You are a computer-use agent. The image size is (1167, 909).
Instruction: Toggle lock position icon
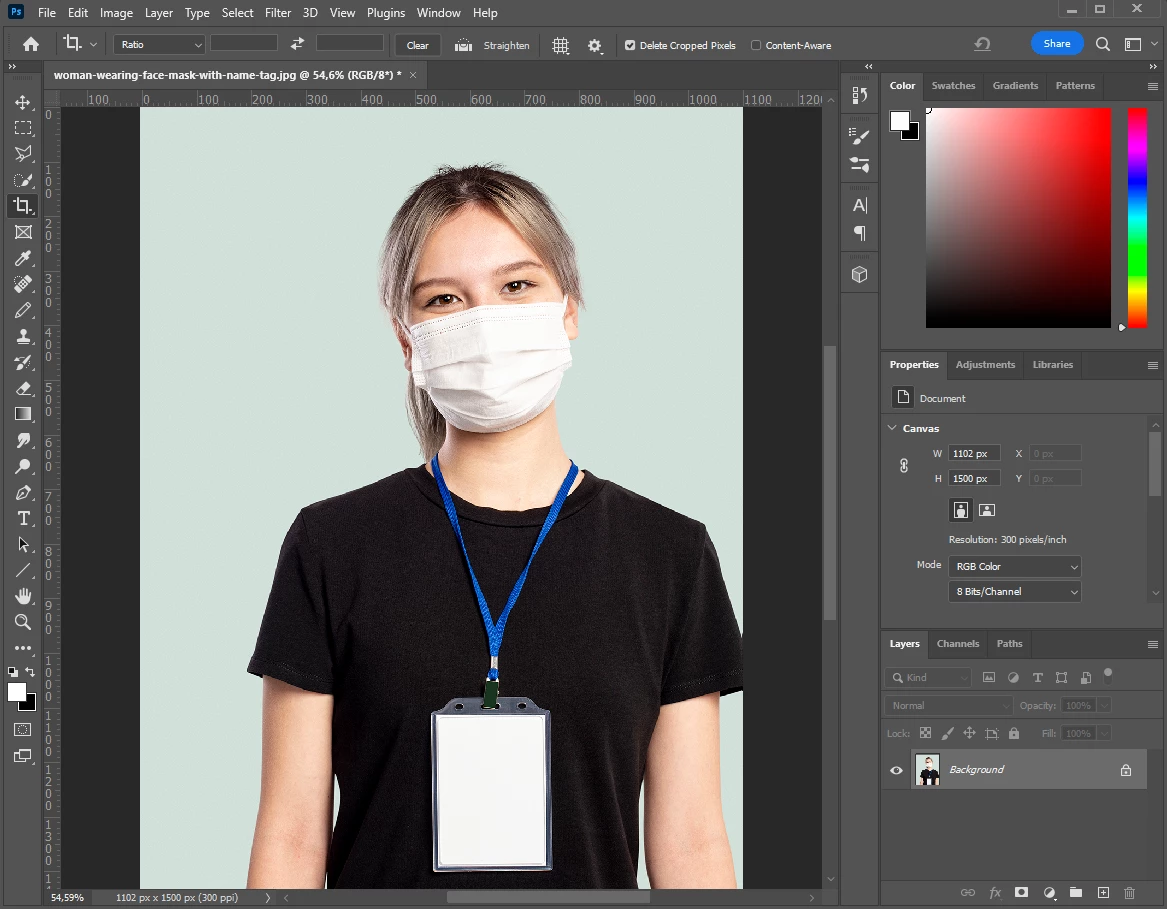pos(969,733)
